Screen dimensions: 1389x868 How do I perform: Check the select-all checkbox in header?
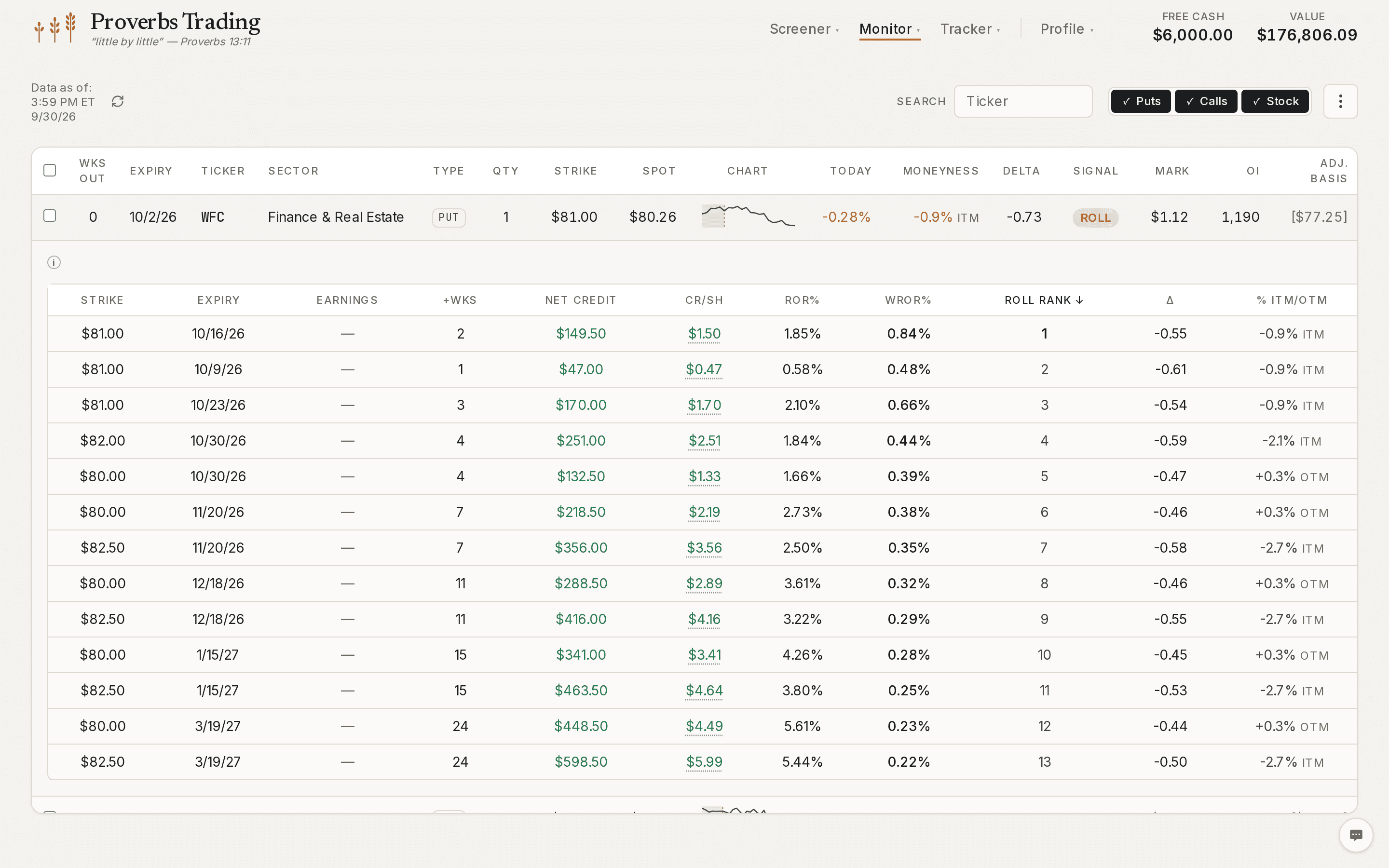coord(50,171)
